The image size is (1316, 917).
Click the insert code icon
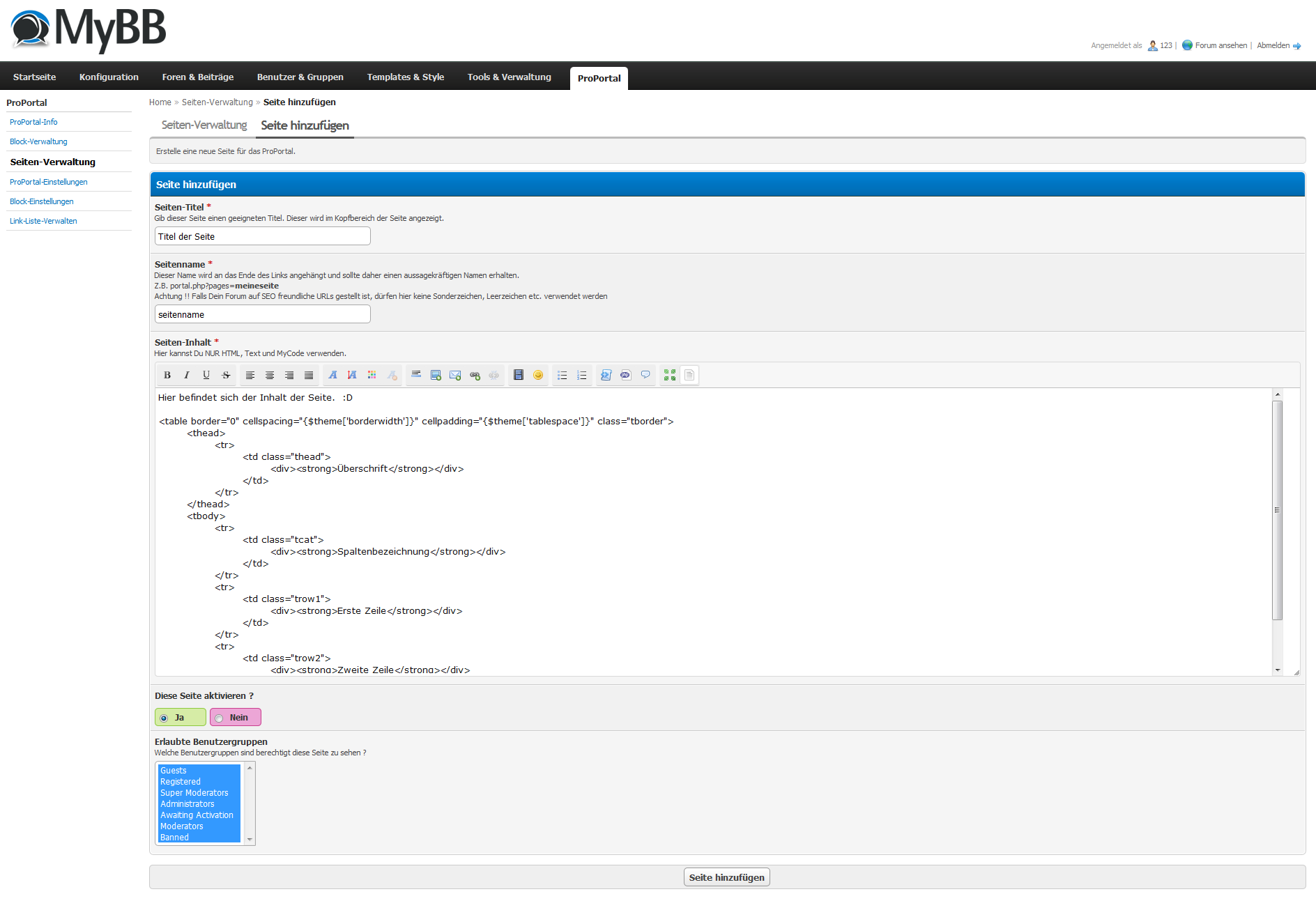606,375
